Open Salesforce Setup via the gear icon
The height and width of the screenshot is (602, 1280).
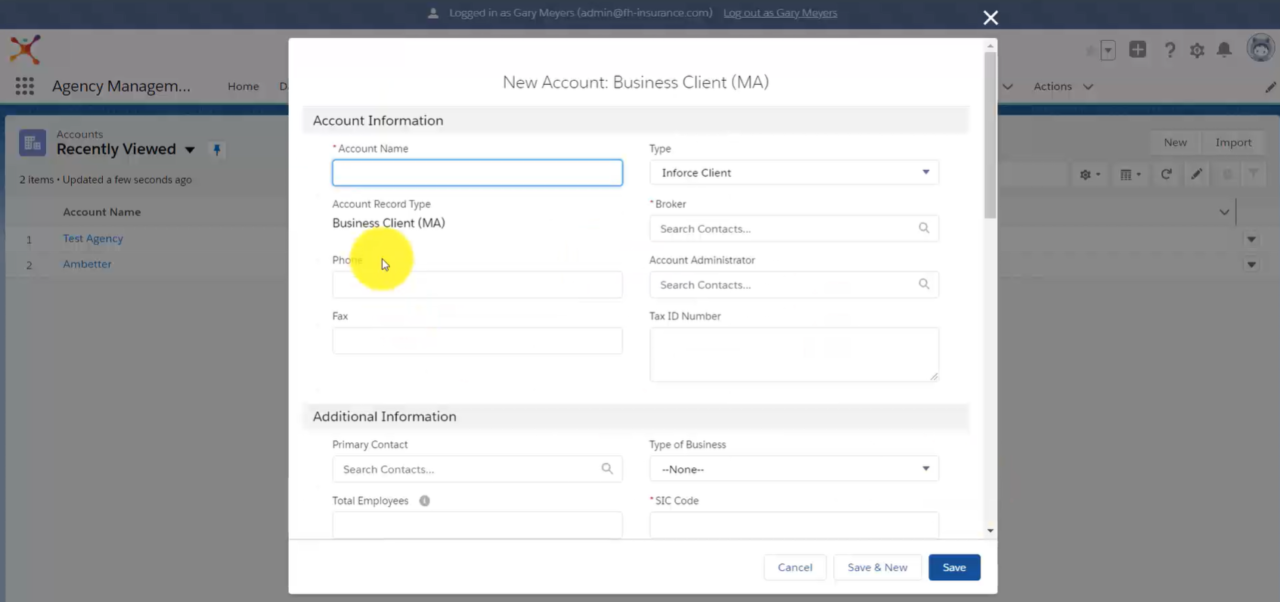tap(1196, 48)
